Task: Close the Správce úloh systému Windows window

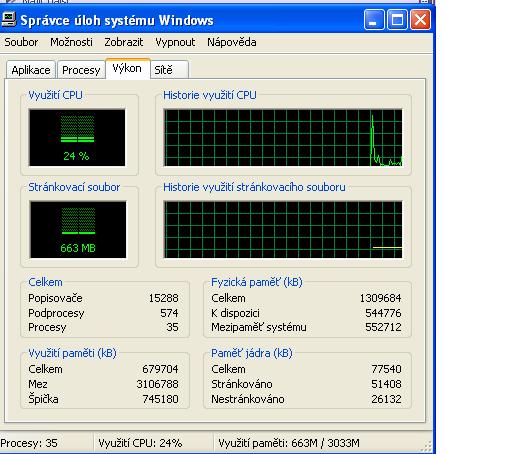Action: [420, 20]
